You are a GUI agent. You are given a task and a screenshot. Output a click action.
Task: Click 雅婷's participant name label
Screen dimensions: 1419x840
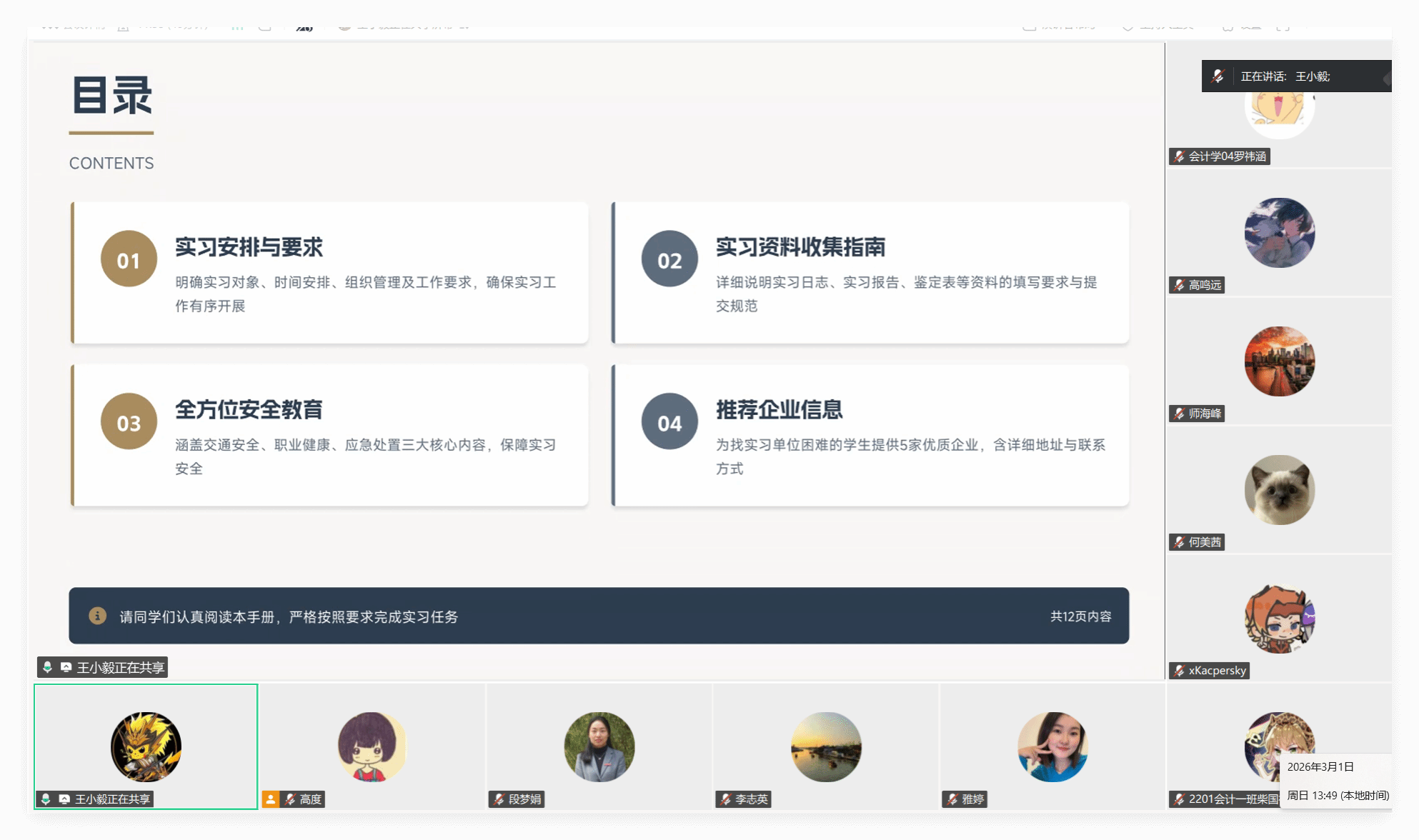tap(972, 799)
